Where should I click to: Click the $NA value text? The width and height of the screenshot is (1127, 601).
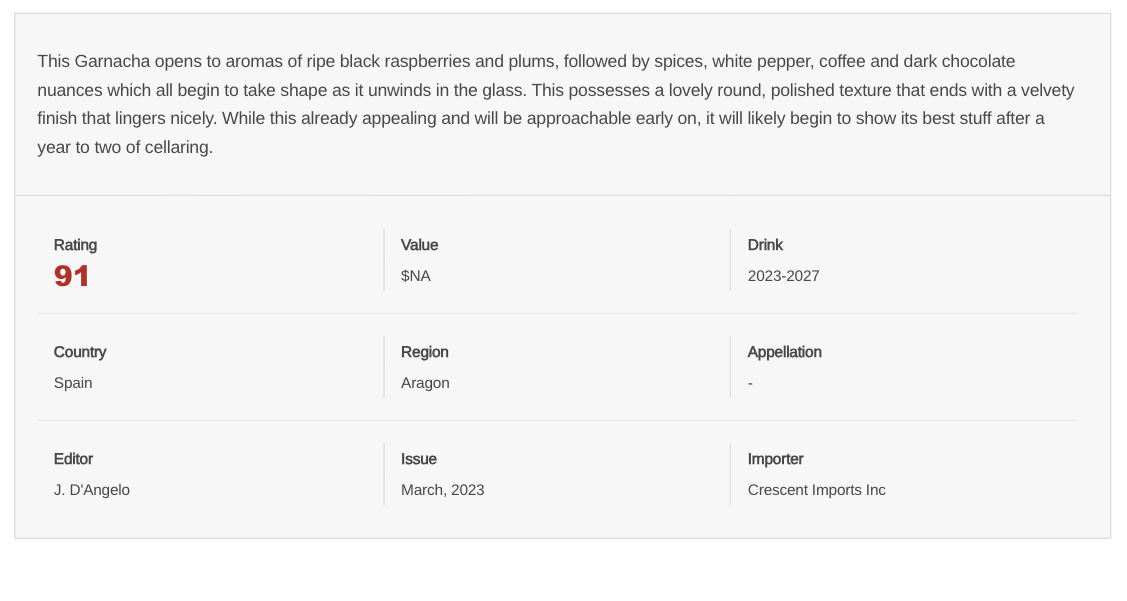point(416,276)
